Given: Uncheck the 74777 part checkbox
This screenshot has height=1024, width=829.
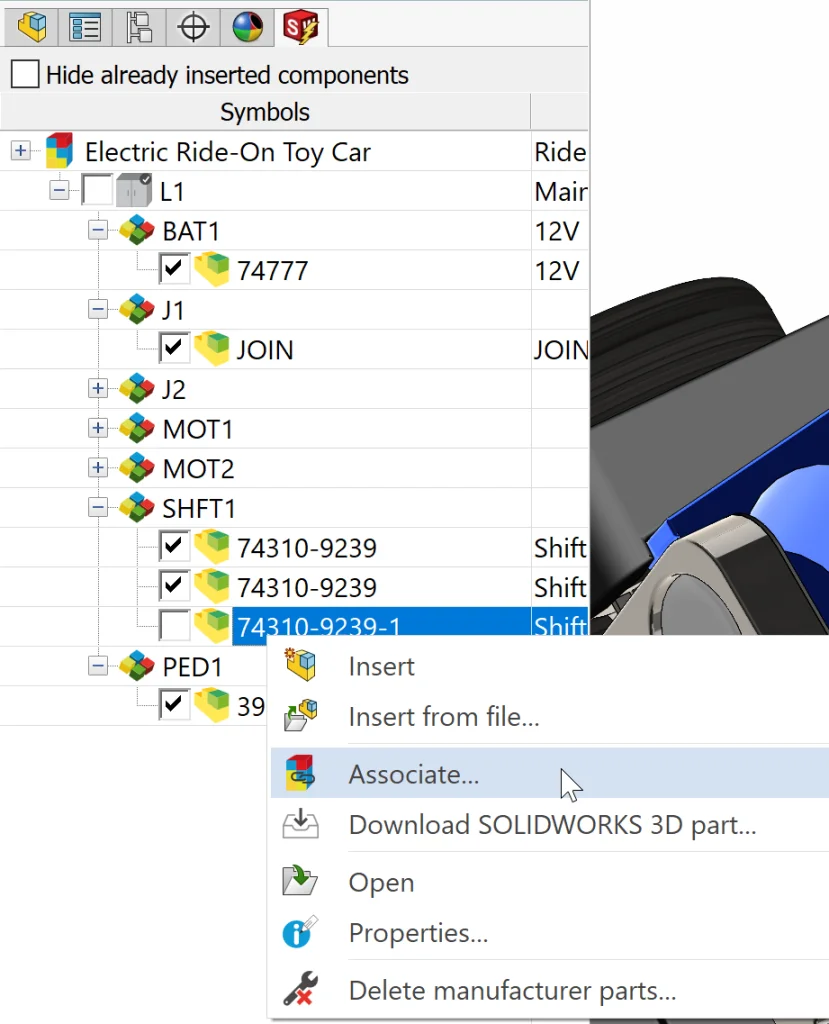Looking at the screenshot, I should (x=174, y=269).
